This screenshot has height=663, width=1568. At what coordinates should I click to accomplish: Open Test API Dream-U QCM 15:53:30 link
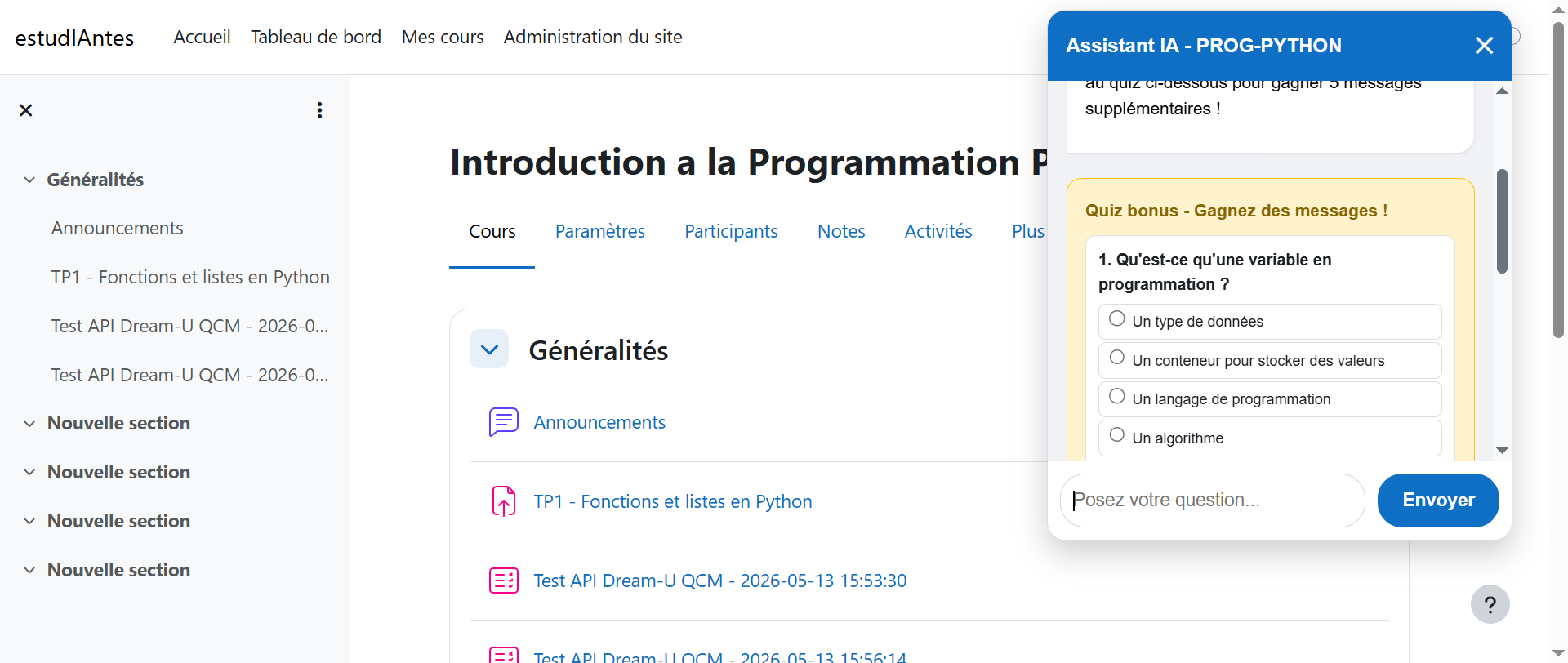(720, 581)
